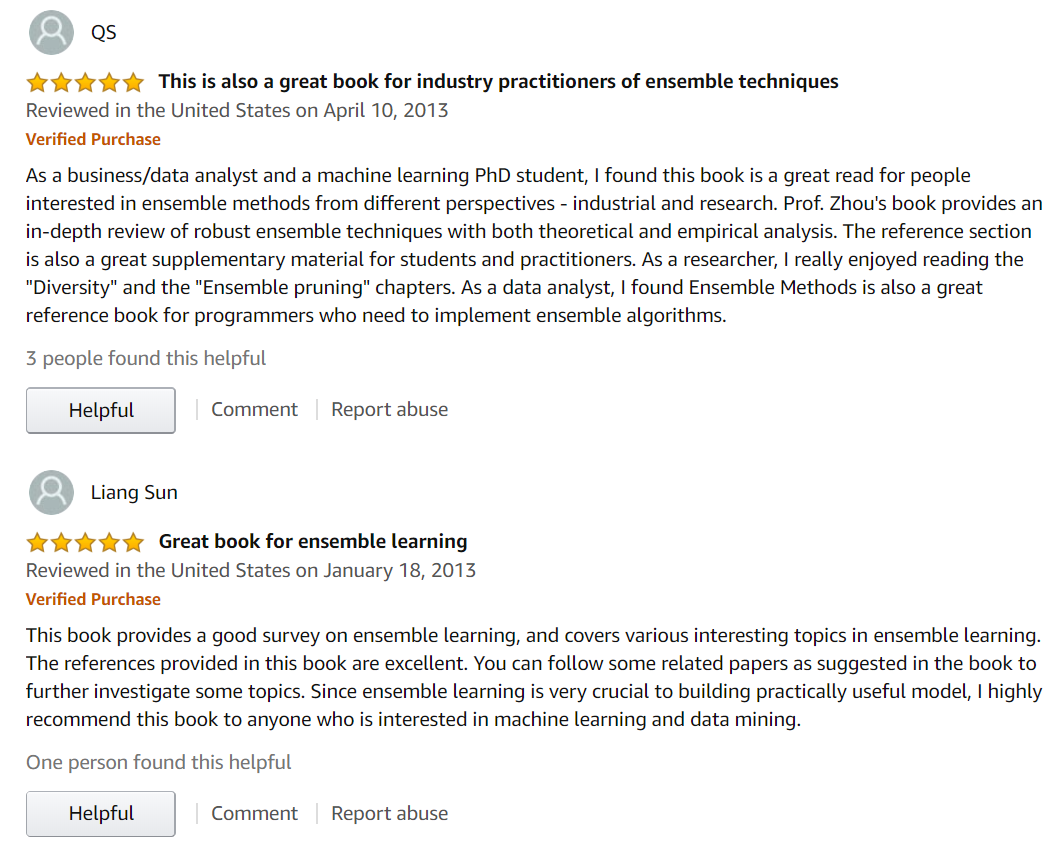Report abuse on QS's review

click(389, 409)
